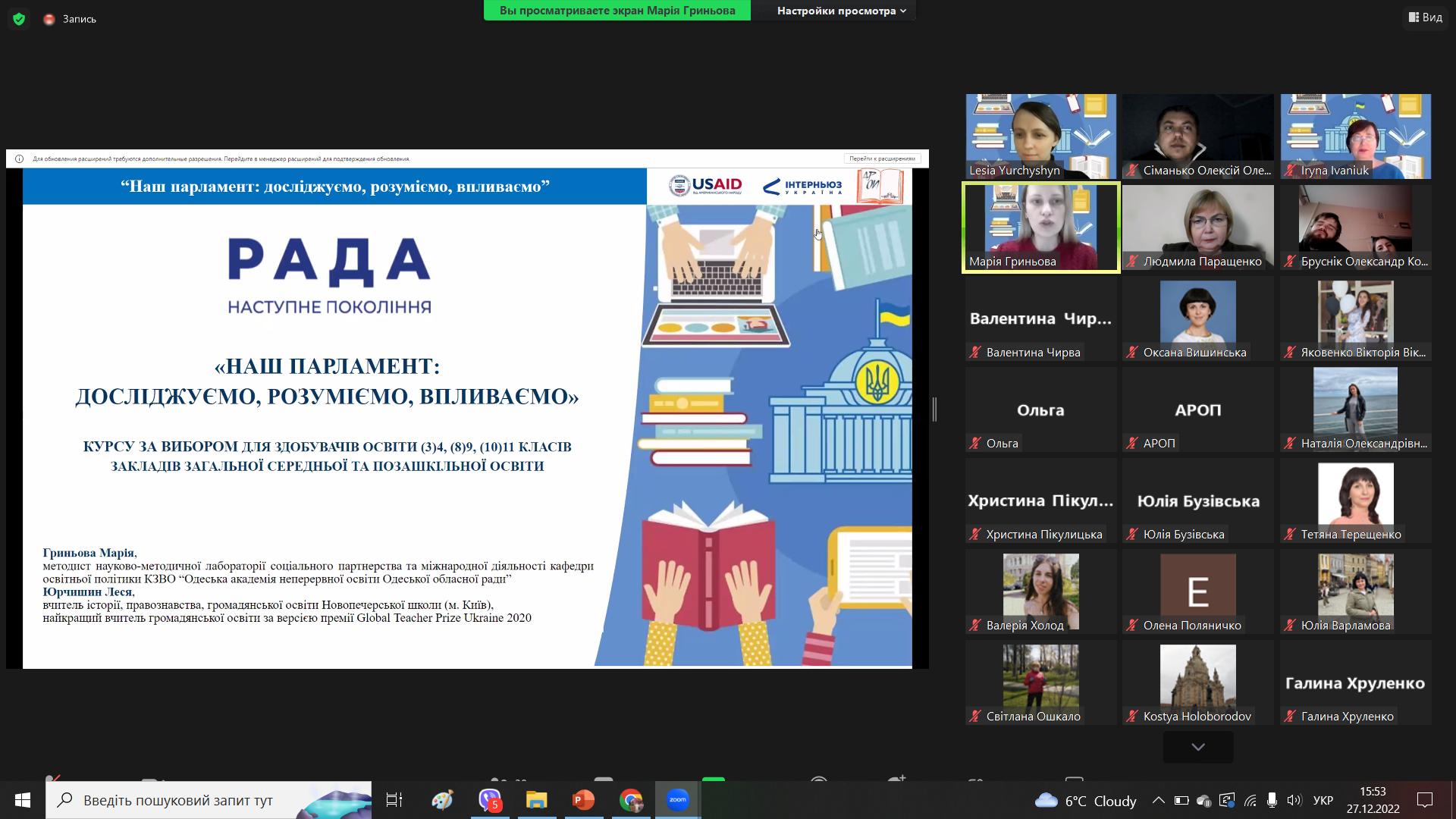Screen dimensions: 1456x819
Task: Click the green screen sharing banner
Action: (617, 11)
